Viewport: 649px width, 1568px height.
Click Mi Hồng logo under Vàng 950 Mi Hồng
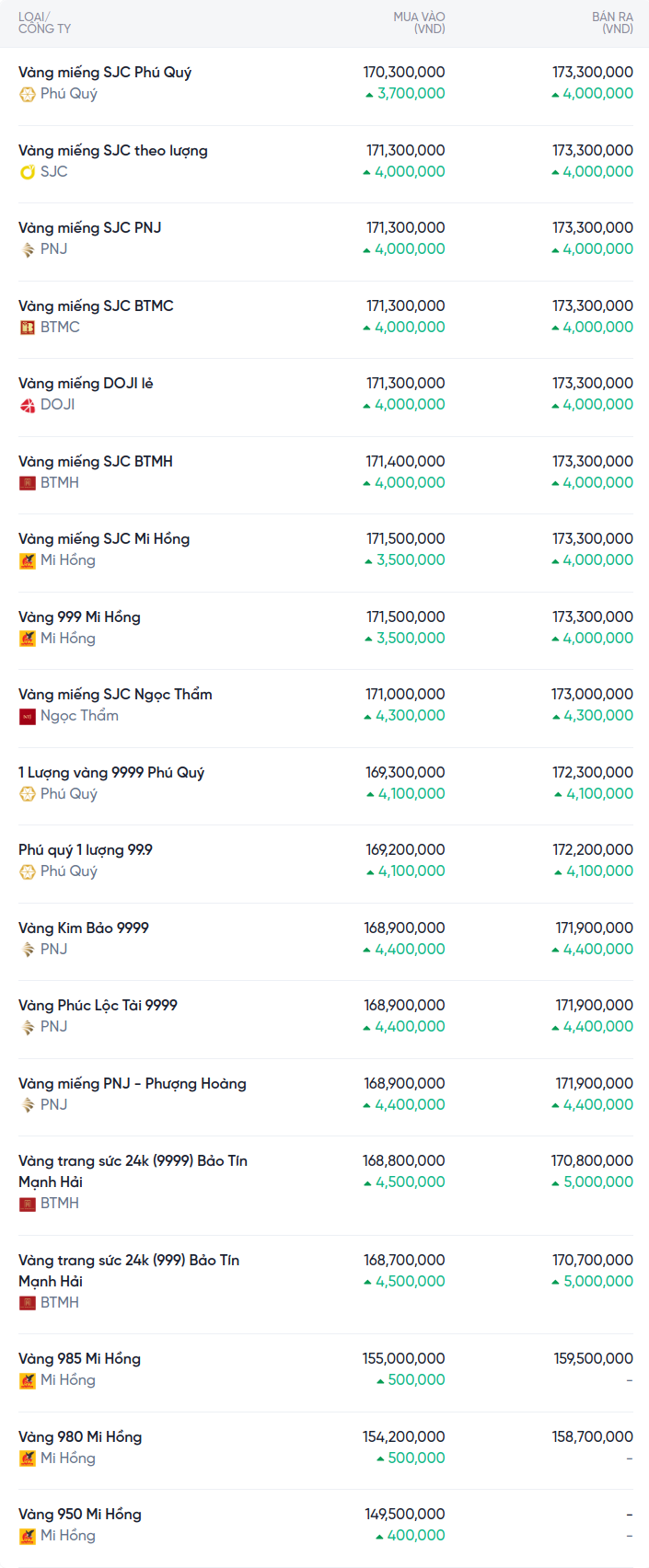[28, 1536]
